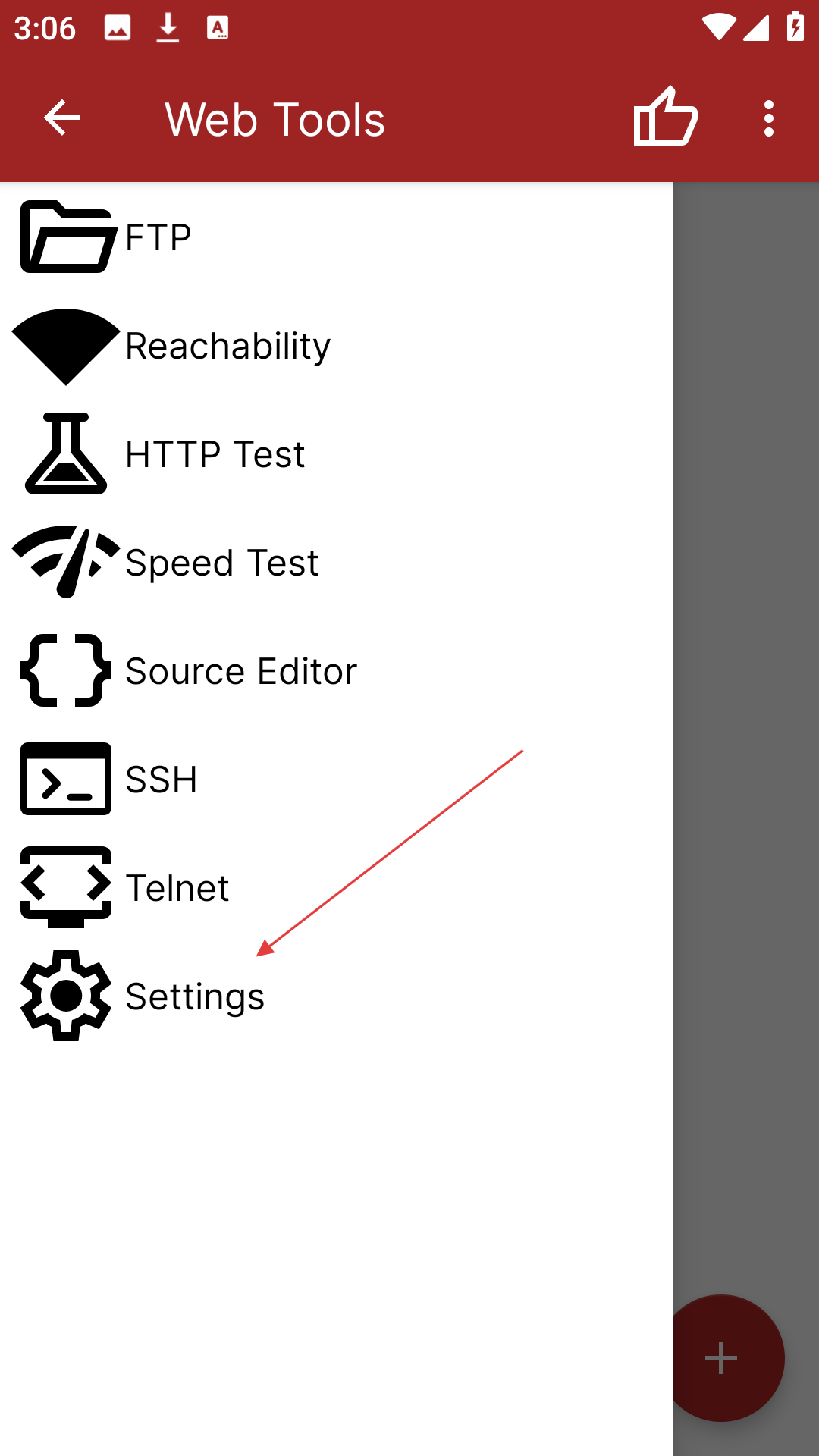Select the Source Editor text entry
The image size is (819, 1456).
[241, 671]
